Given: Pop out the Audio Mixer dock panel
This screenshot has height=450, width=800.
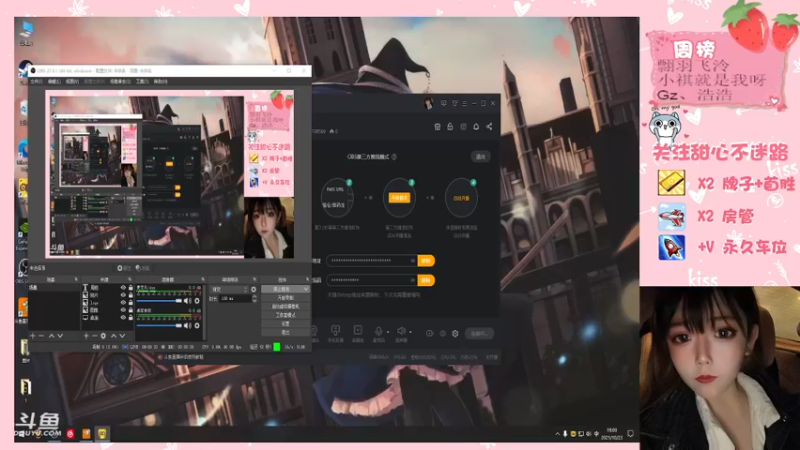Looking at the screenshot, I should (x=203, y=280).
